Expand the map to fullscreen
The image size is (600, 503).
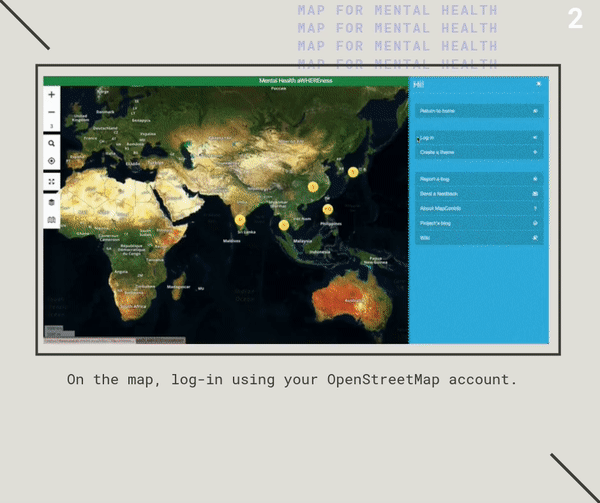pos(52,182)
